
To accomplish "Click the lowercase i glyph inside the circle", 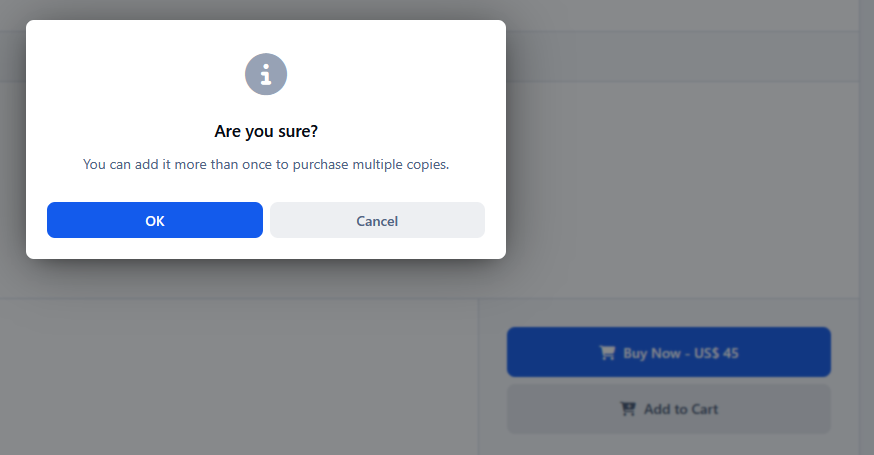I will point(266,75).
